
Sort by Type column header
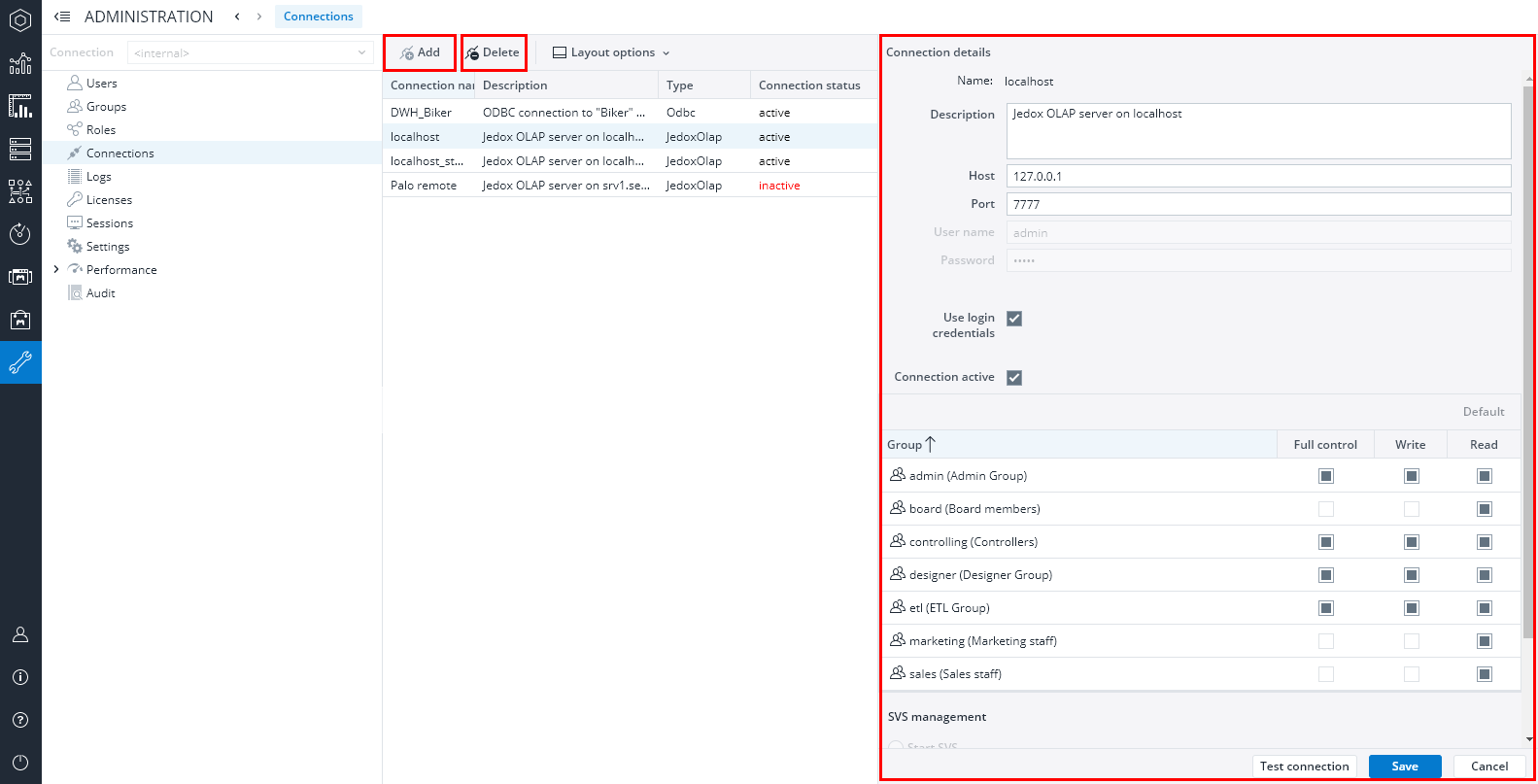click(704, 85)
